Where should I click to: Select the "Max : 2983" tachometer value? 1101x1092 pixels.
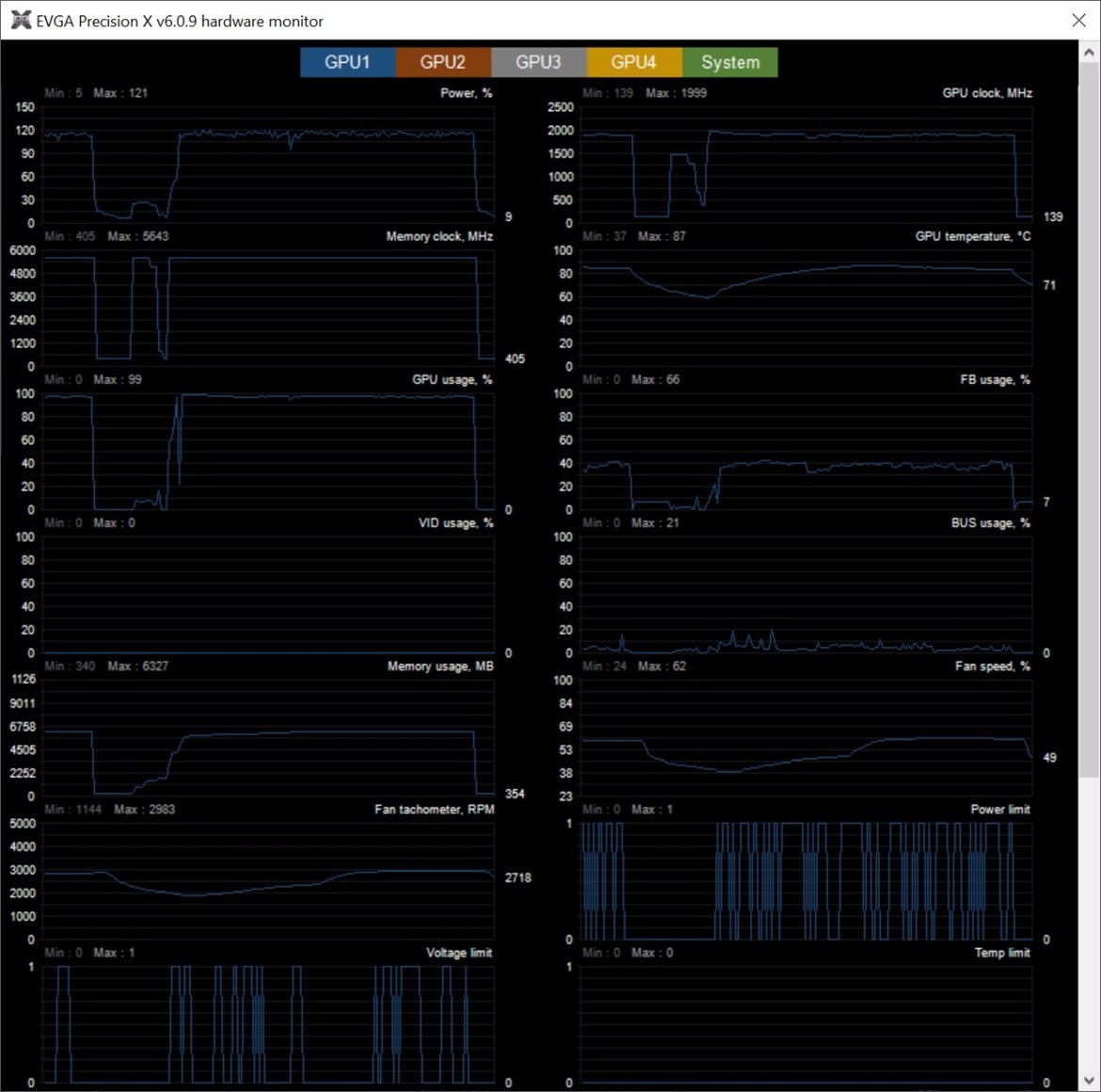coord(145,809)
